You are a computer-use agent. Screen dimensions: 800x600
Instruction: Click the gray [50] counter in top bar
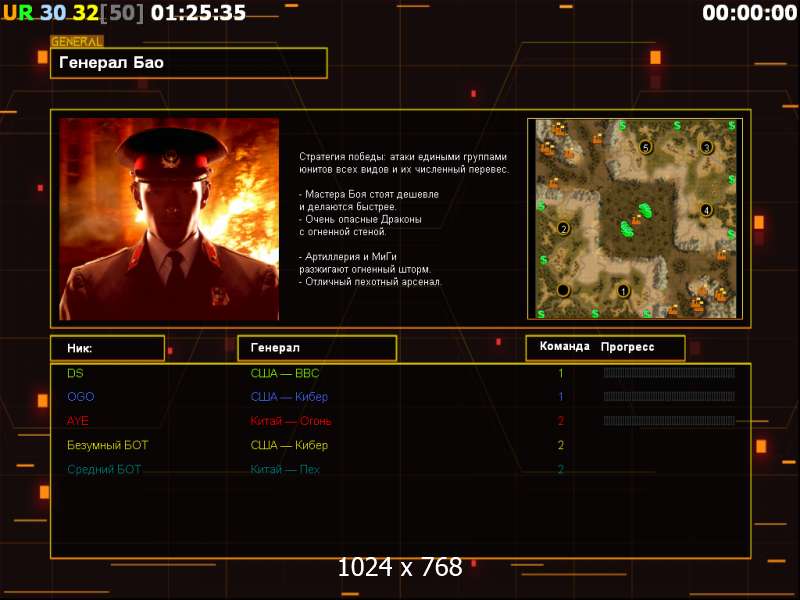122,13
